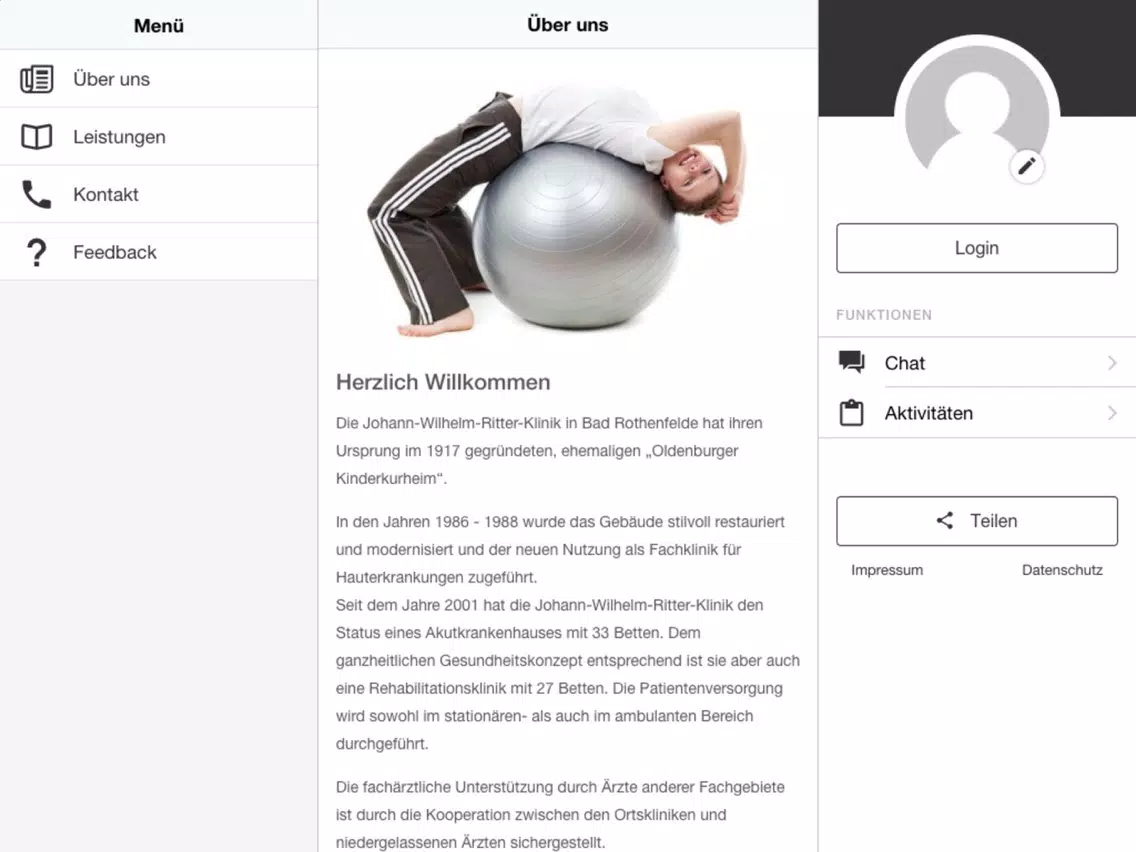Open the Impressum link
The image size is (1136, 852).
(887, 570)
